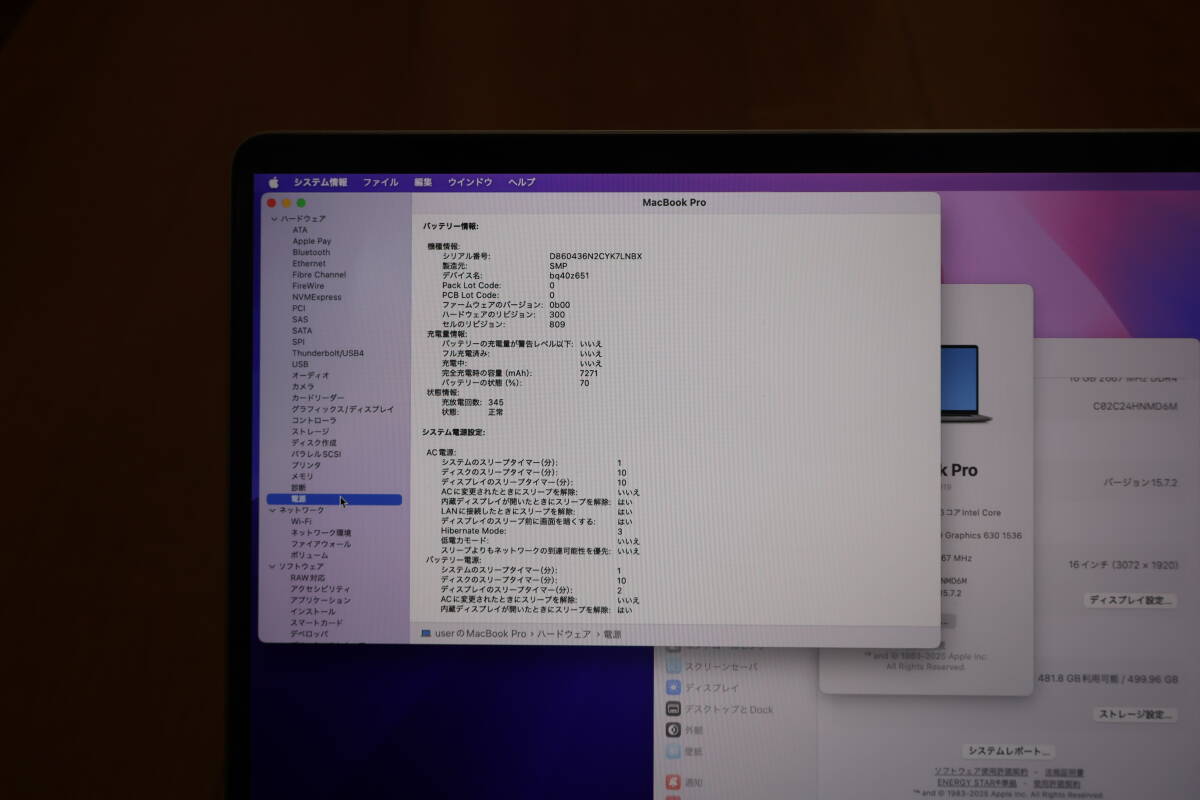
Task: Click the 7271 mAh capacity value
Action: click(589, 373)
